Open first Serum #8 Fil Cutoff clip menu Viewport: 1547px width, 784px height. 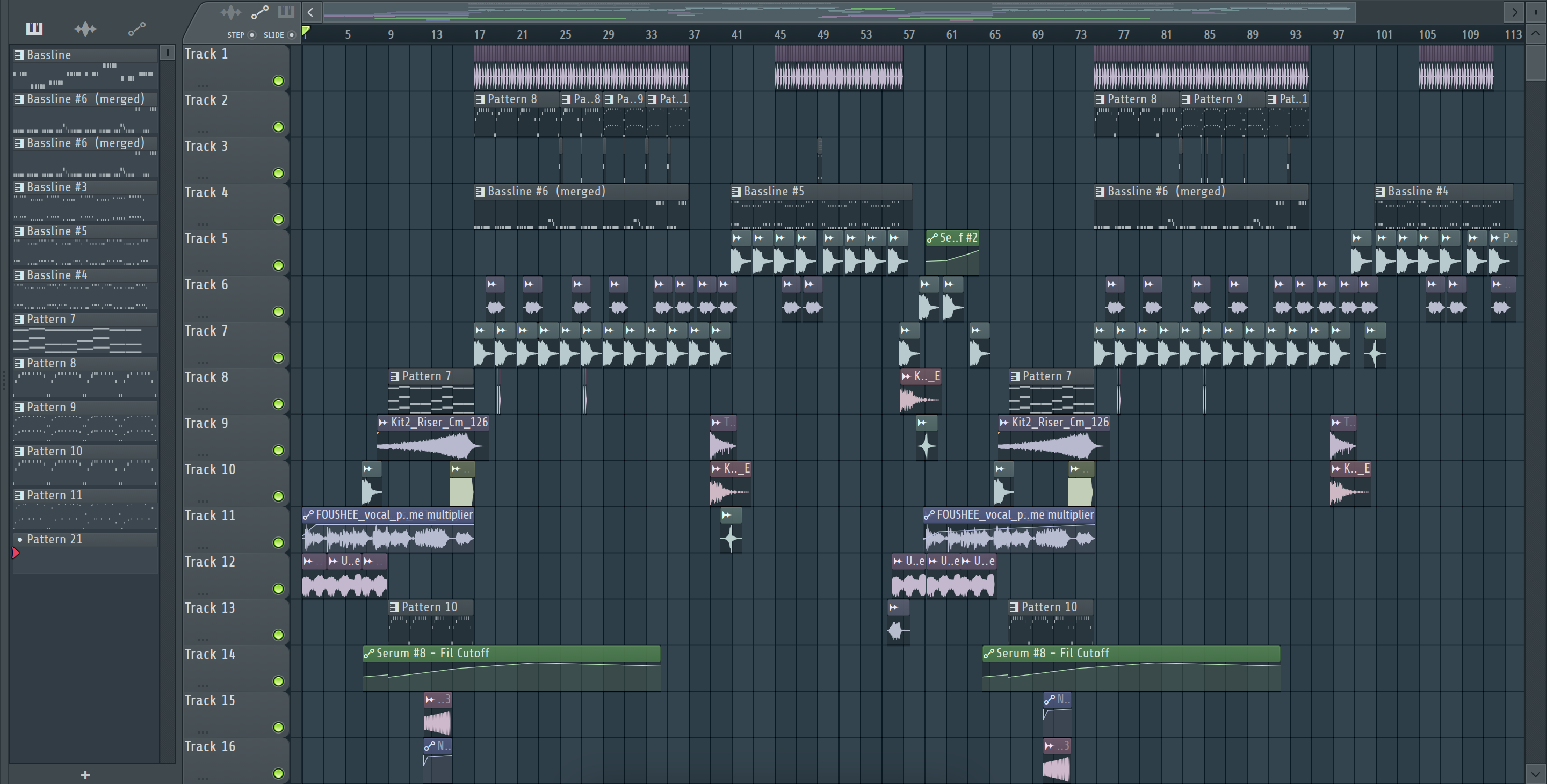pos(368,653)
